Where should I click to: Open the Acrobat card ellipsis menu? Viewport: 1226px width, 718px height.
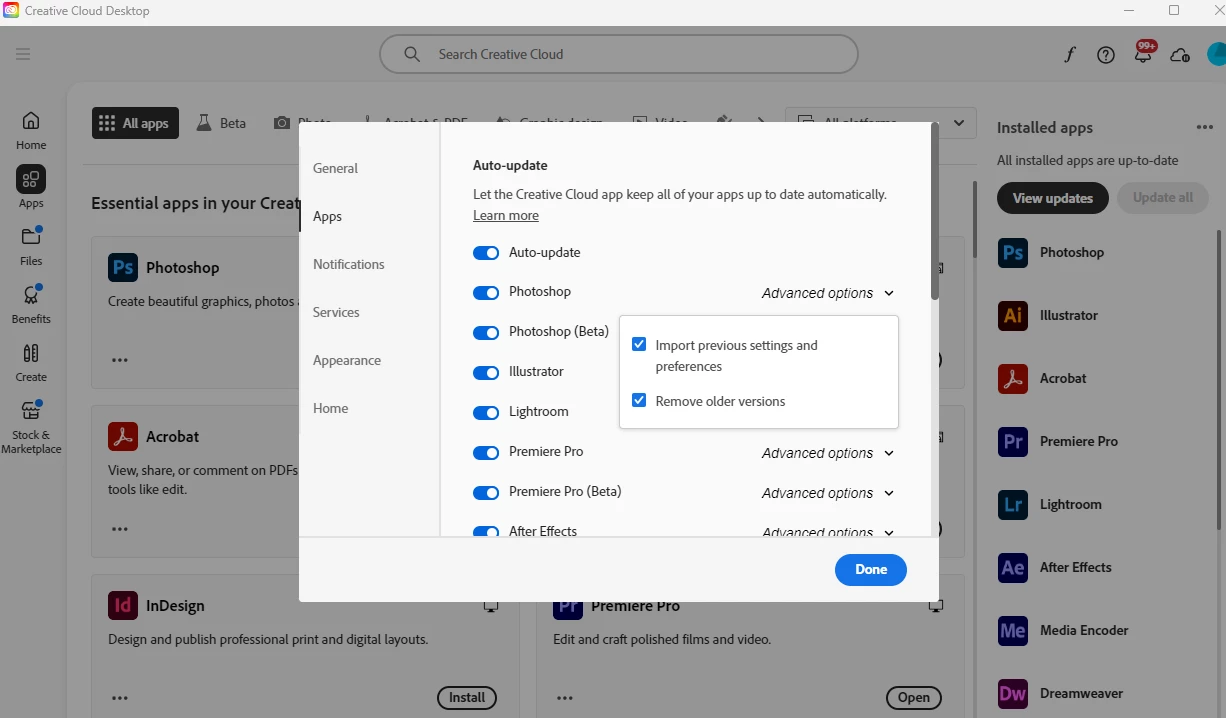coord(120,529)
